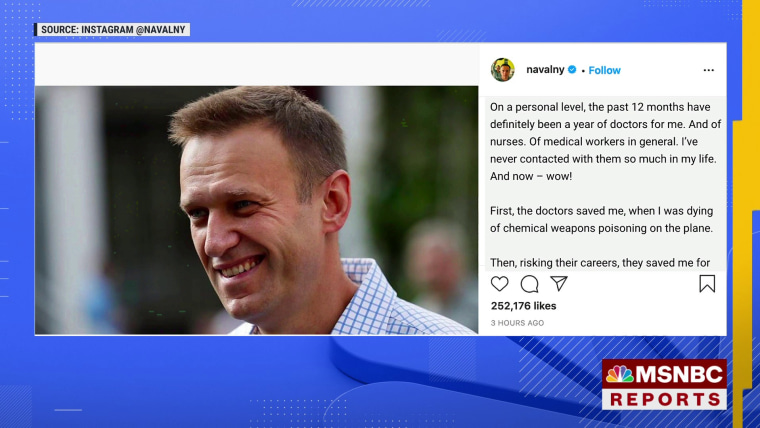Viewport: 760px width, 428px height.
Task: Click the MSNBC wordmark
Action: coord(679,374)
